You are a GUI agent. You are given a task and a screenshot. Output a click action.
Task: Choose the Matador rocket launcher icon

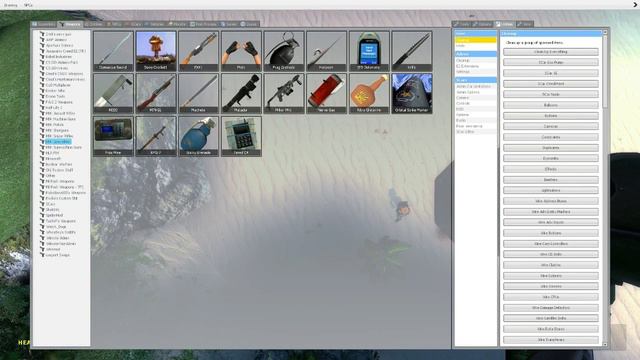[x=241, y=93]
